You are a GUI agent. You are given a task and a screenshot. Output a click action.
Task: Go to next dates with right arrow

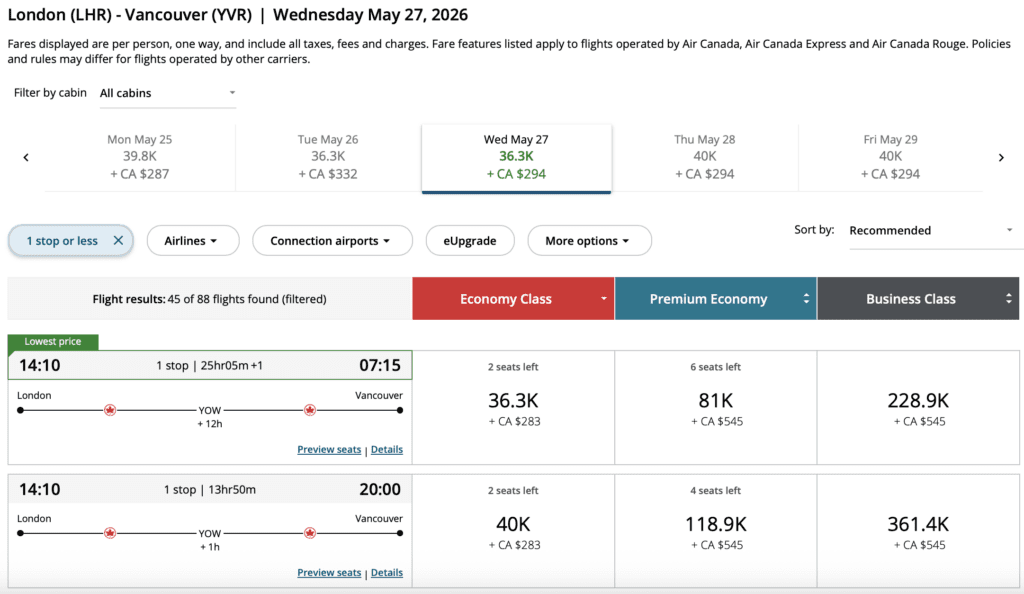1001,157
